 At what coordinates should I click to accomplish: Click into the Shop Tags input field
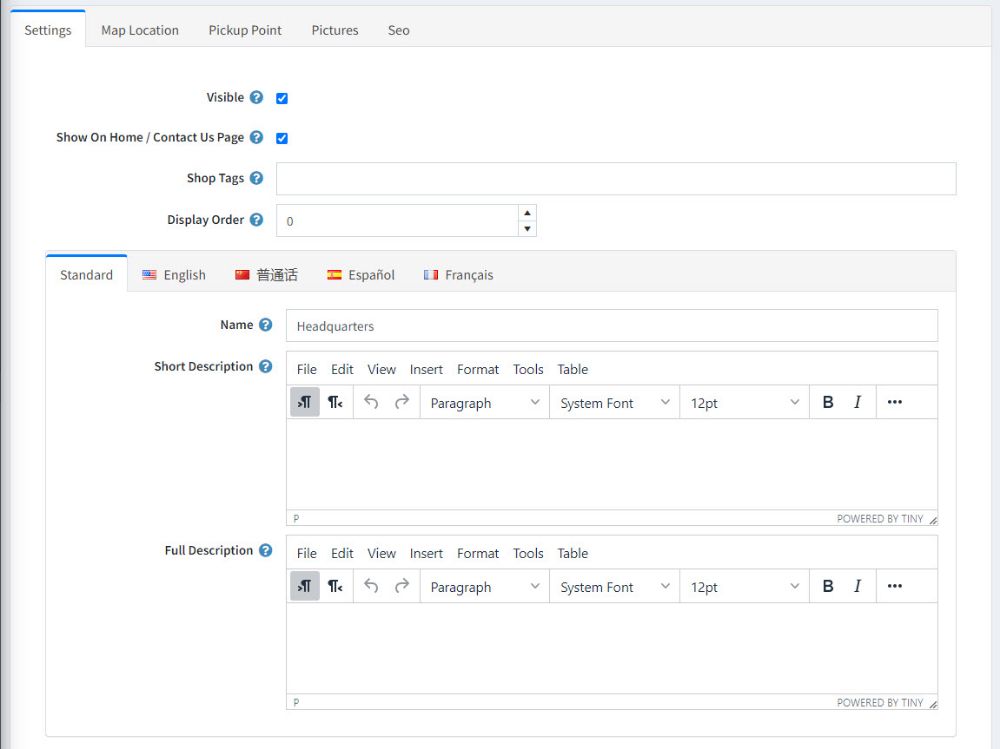pos(616,179)
